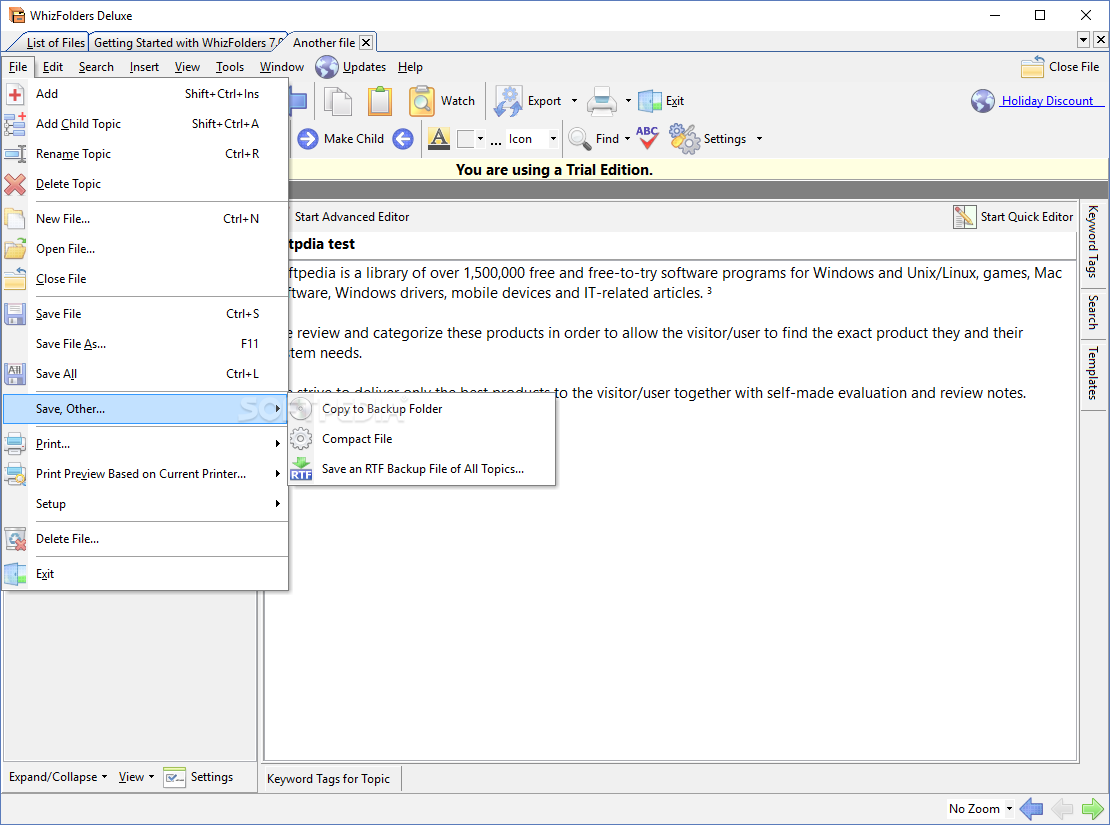
Task: Click the red X Delete Topic icon
Action: 15,184
